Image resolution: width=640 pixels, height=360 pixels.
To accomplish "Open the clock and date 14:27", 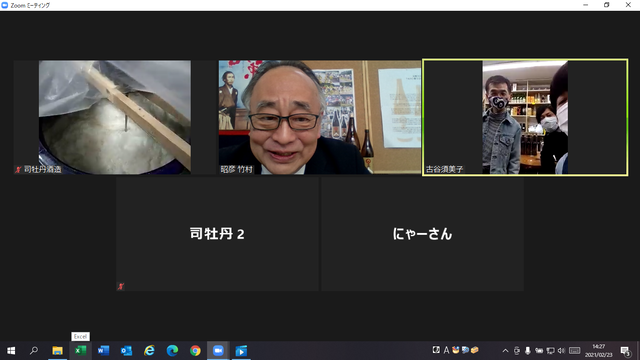I will (x=599, y=351).
